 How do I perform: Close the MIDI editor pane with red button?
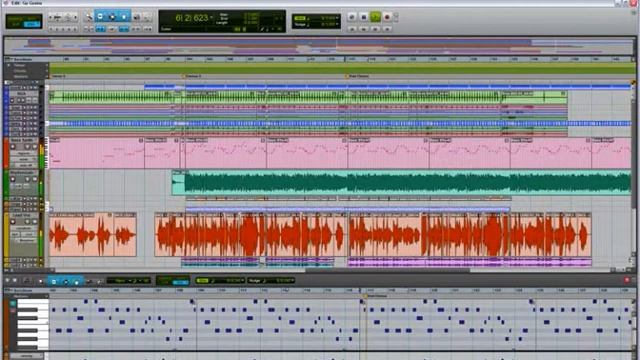click(627, 280)
